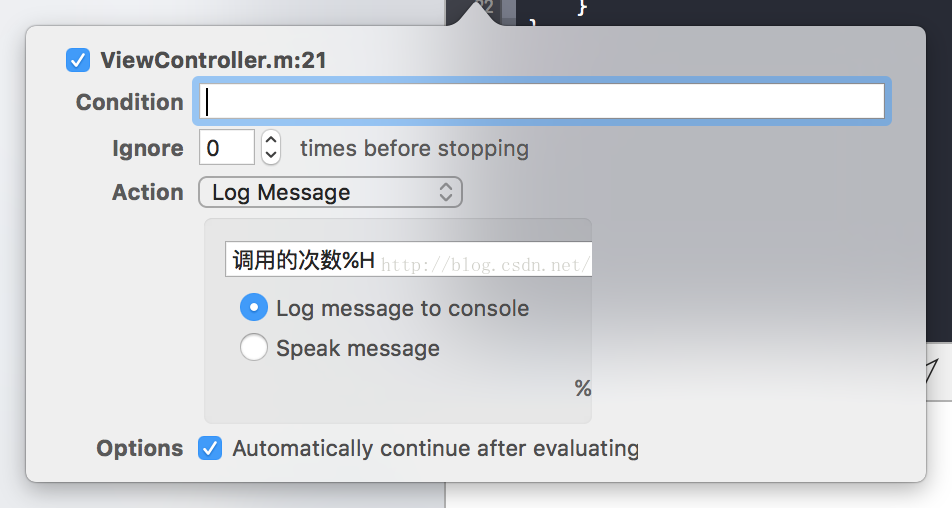Decrease ignore count with stepper down arrow
Screen dimensions: 952x508
(x=271, y=155)
